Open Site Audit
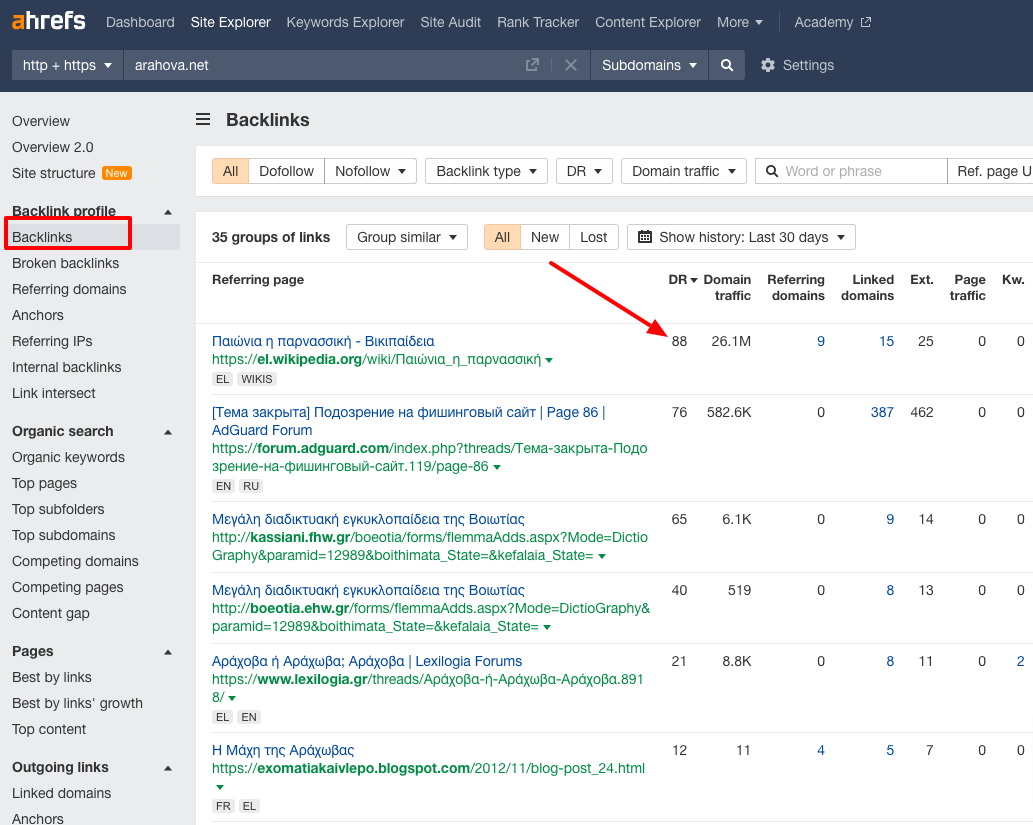This screenshot has width=1033, height=825. click(451, 22)
